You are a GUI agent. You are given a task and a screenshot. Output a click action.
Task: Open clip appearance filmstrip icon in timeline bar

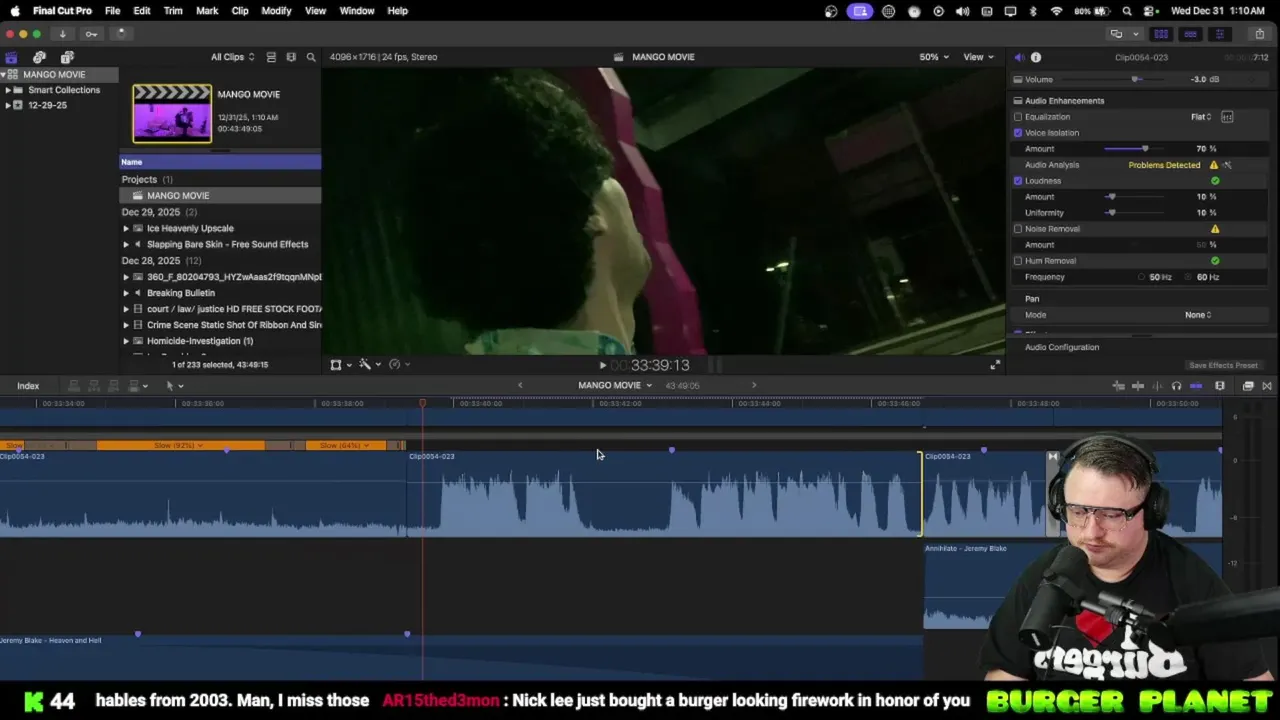1220,386
